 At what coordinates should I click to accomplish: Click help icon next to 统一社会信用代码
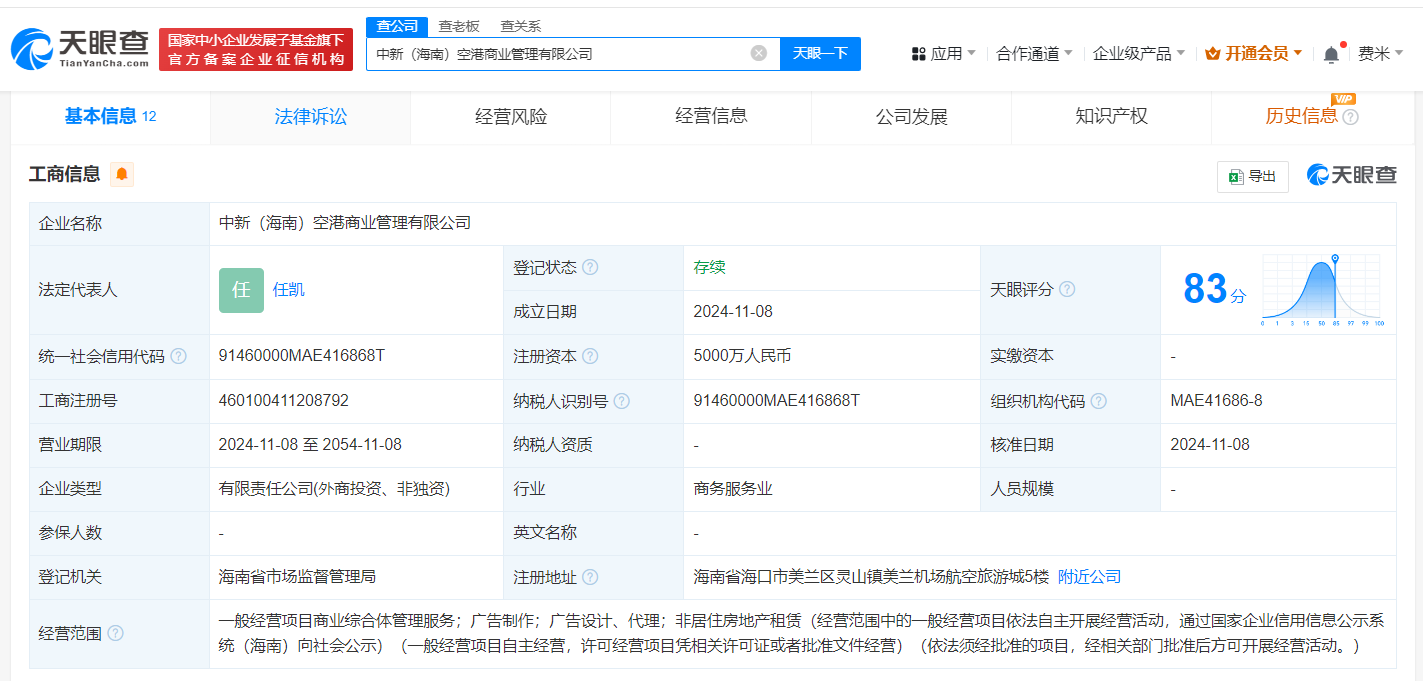[x=179, y=357]
